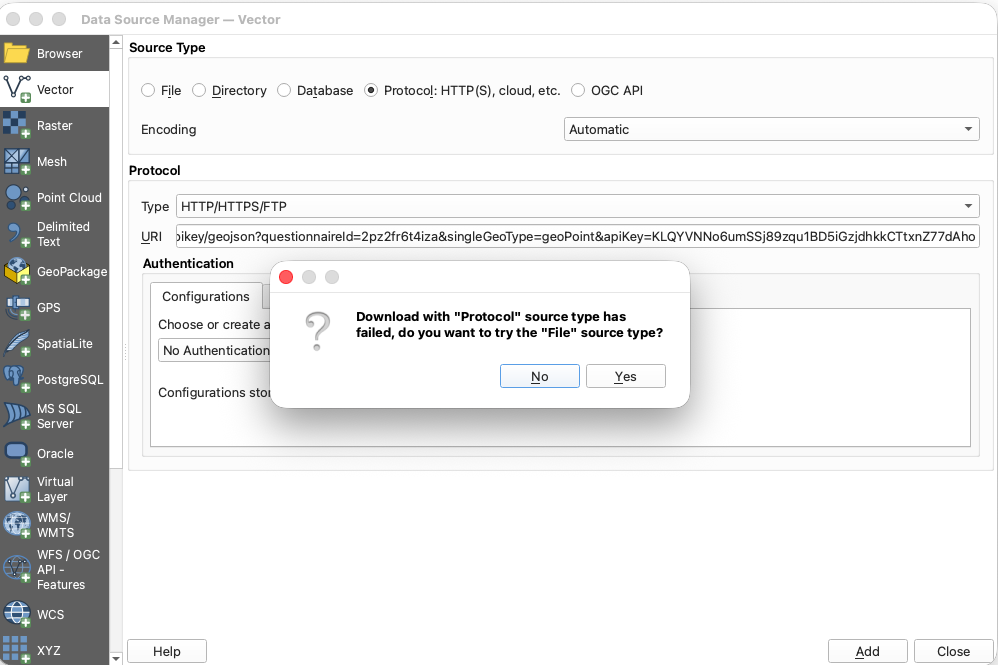Screen dimensions: 998x665
Task: Select the WMS/WMTS globe icon
Action: pyautogui.click(x=17, y=525)
